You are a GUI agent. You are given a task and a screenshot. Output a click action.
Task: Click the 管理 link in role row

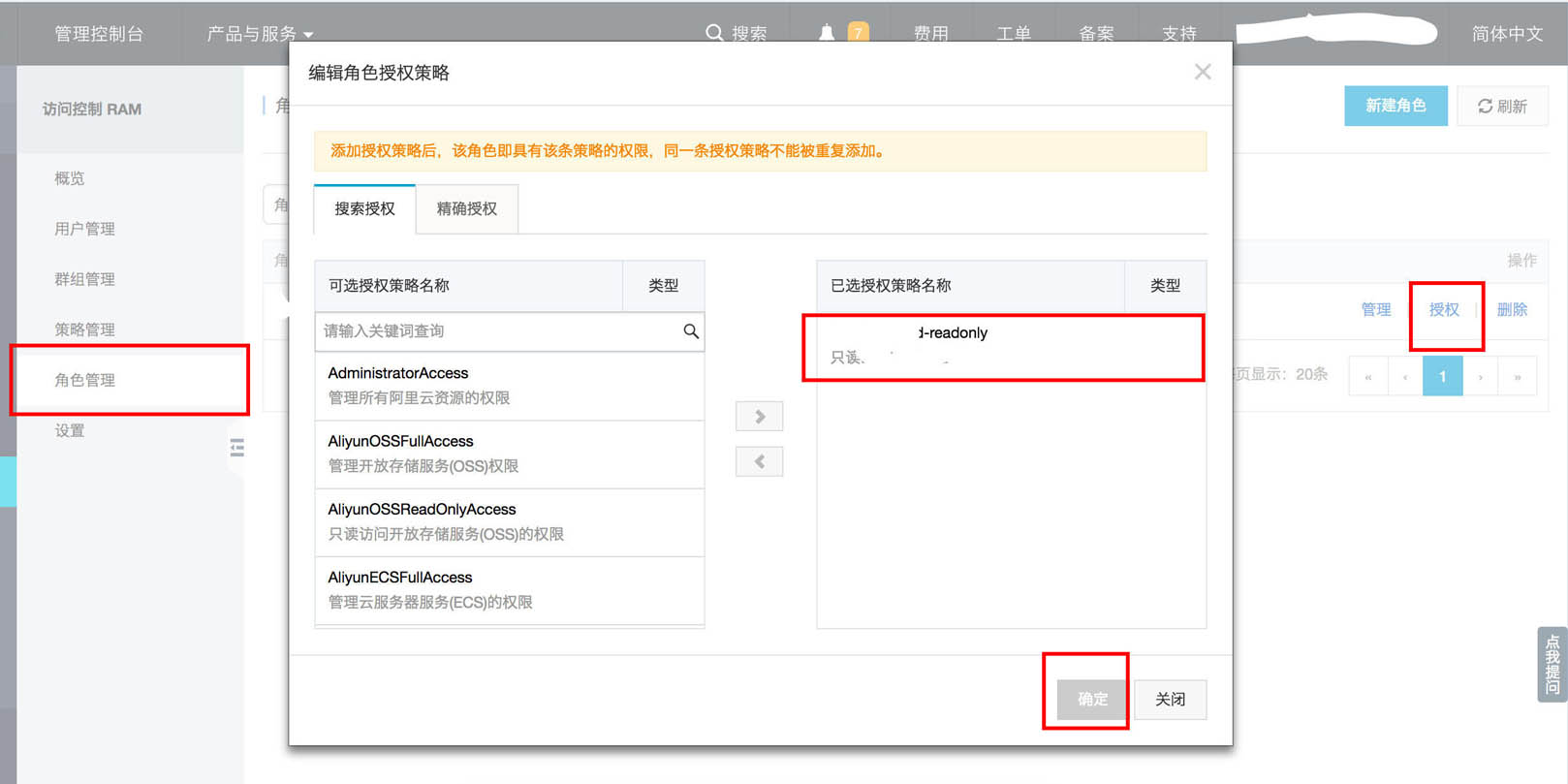click(1376, 309)
